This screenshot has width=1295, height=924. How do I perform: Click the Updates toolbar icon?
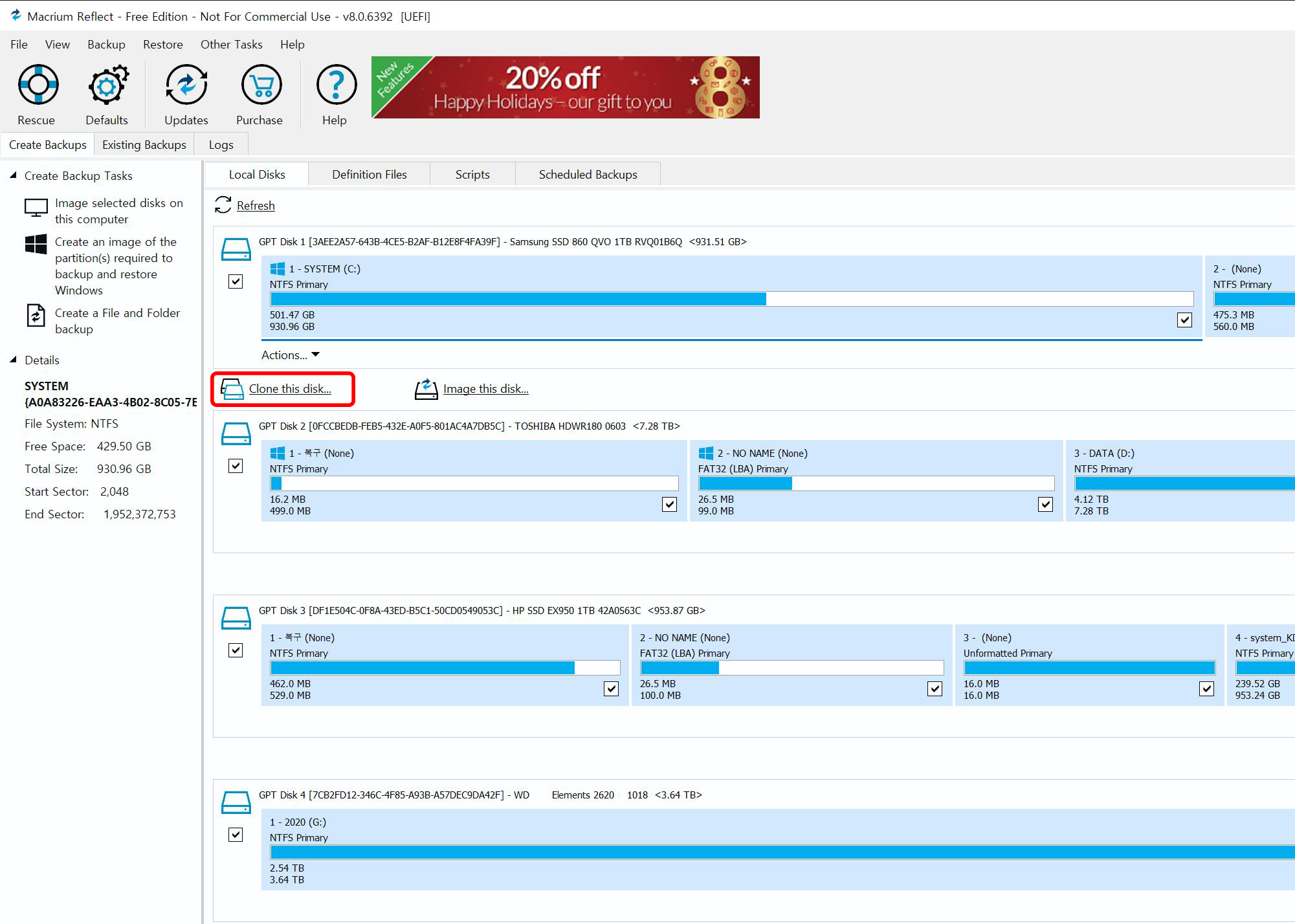coord(186,85)
